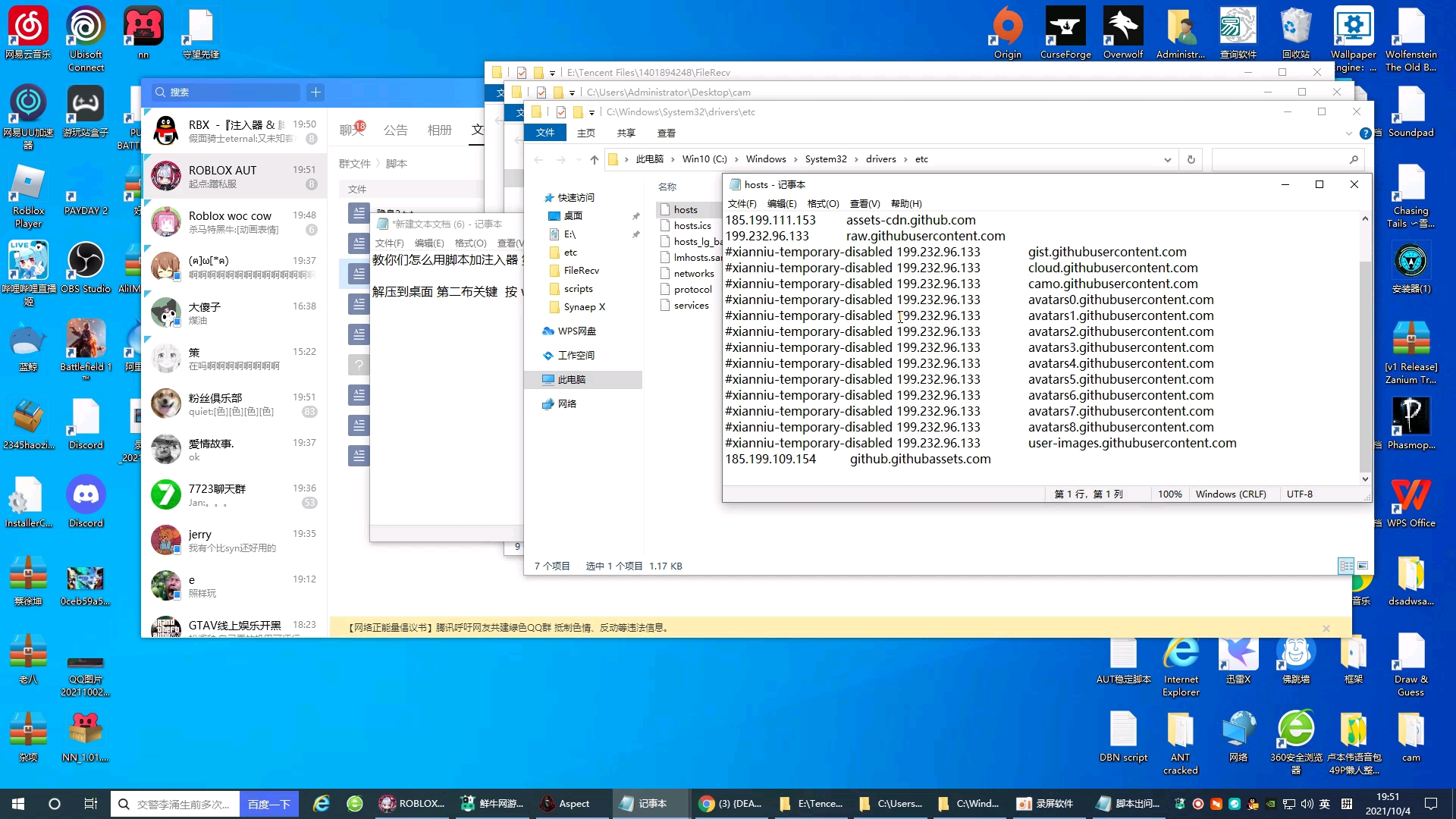The height and width of the screenshot is (819, 1456).
Task: Select the Home tab in the Explorer ribbon
Action: 585,133
